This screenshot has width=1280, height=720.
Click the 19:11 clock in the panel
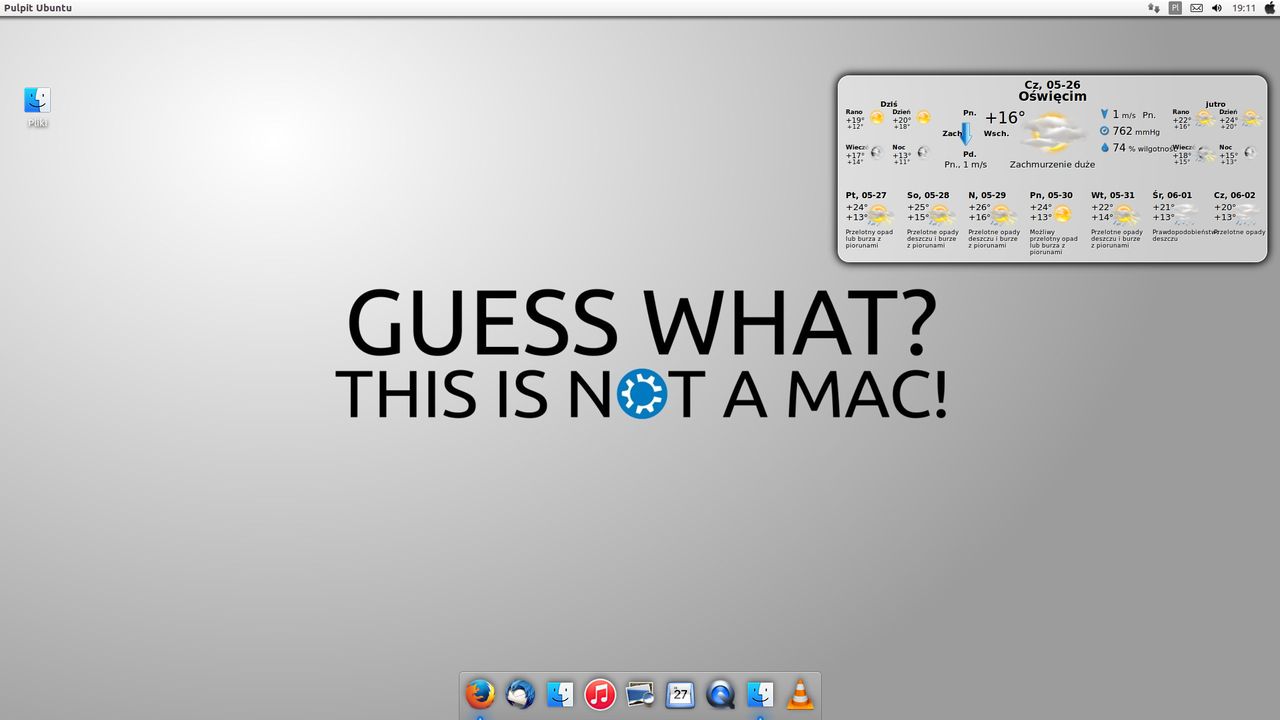(1244, 8)
